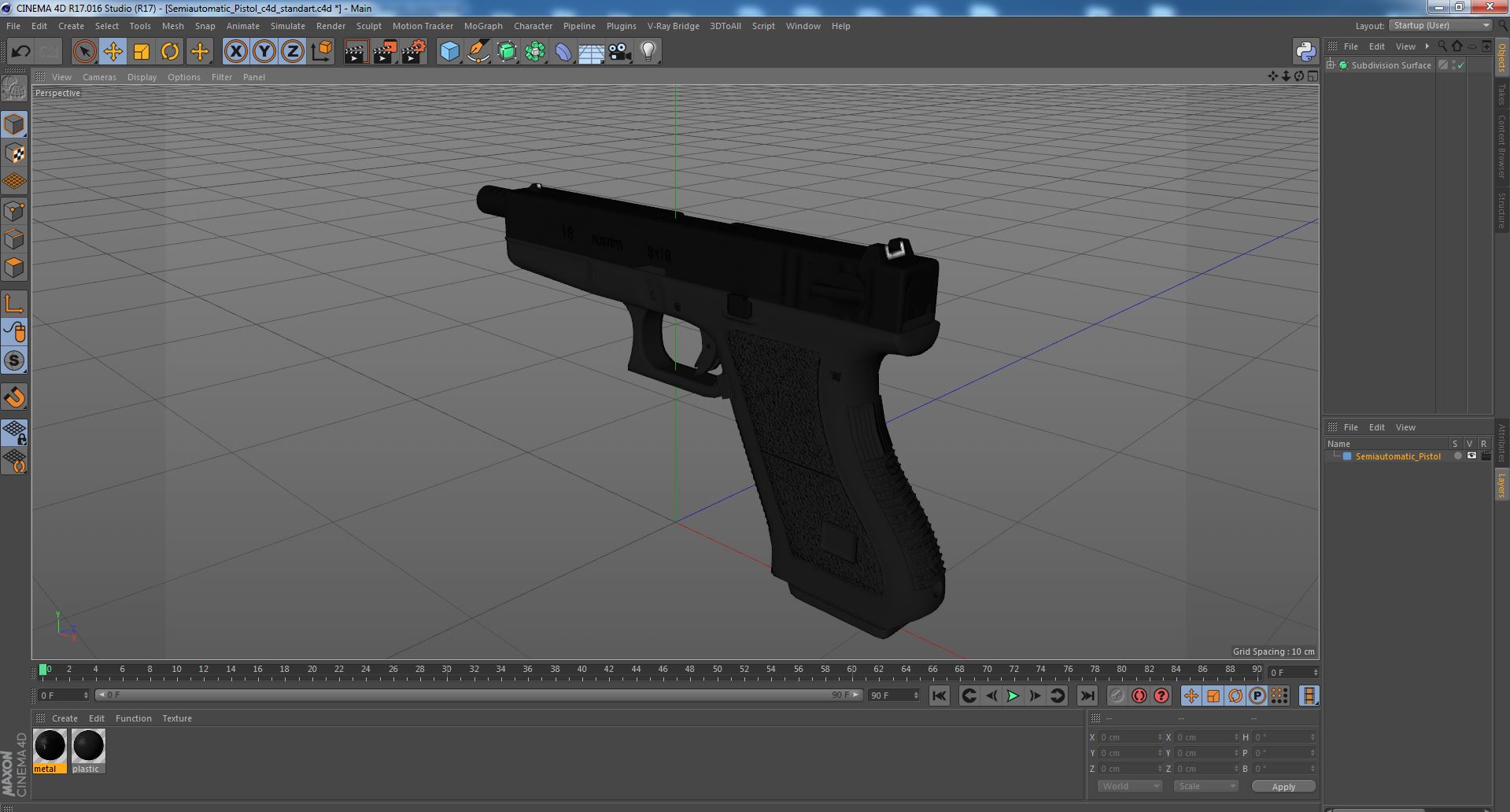
Task: Activate the Scale tool
Action: [x=142, y=52]
